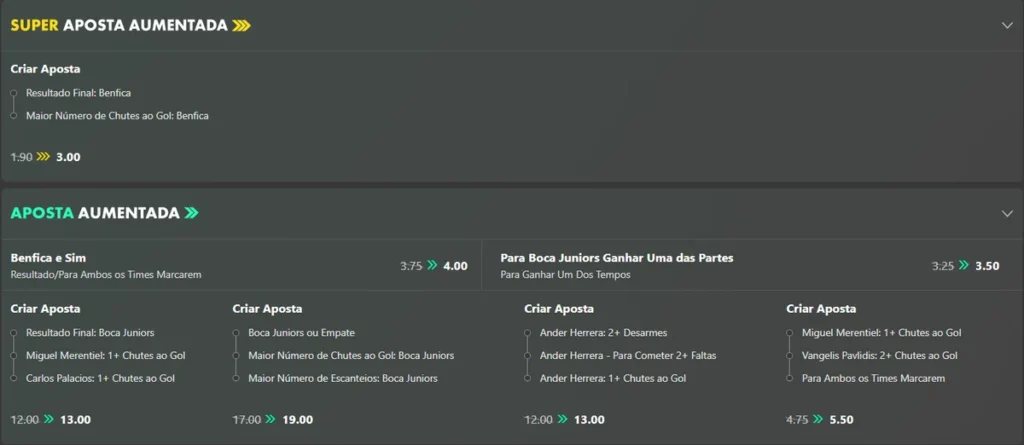Click the struck-through odds 4.75
This screenshot has width=1024, height=445.
point(797,420)
